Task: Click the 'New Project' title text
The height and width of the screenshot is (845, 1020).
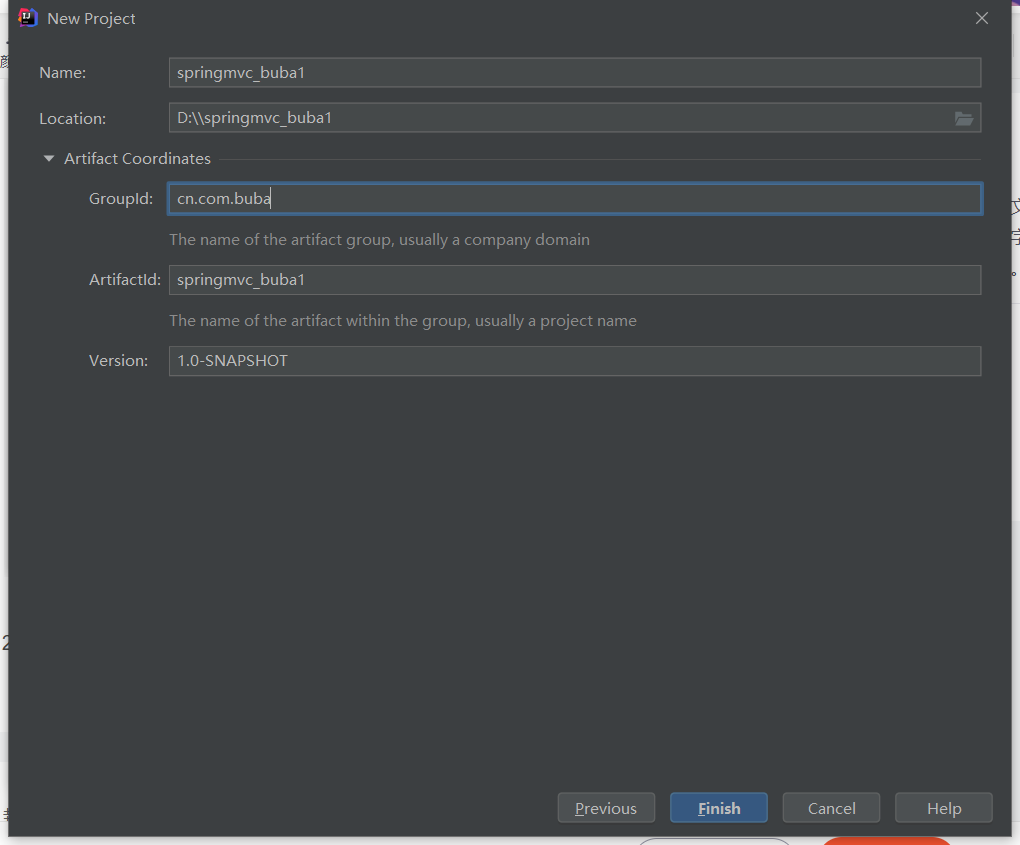Action: [90, 18]
